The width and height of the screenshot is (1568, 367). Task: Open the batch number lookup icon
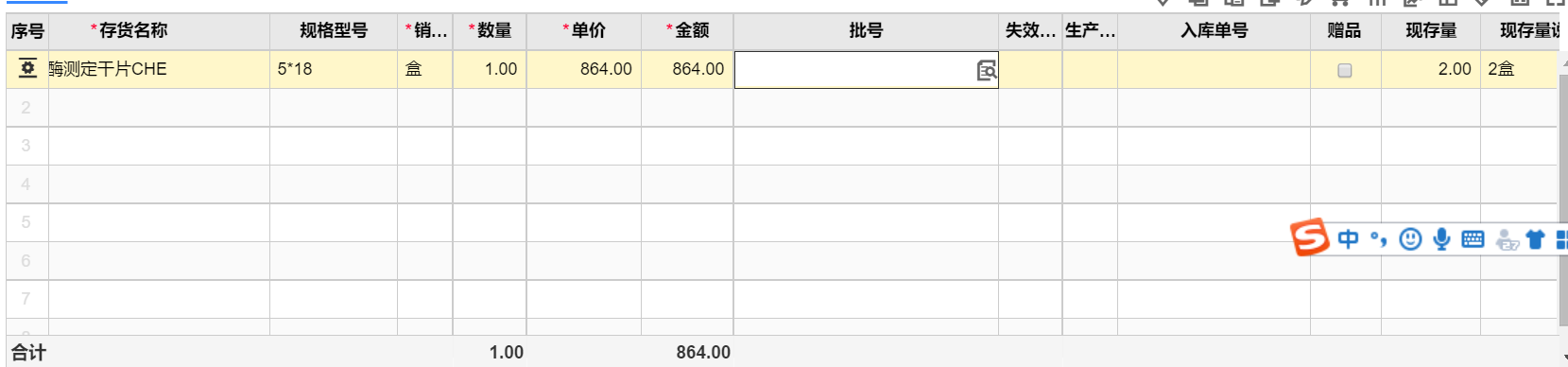coord(986,70)
